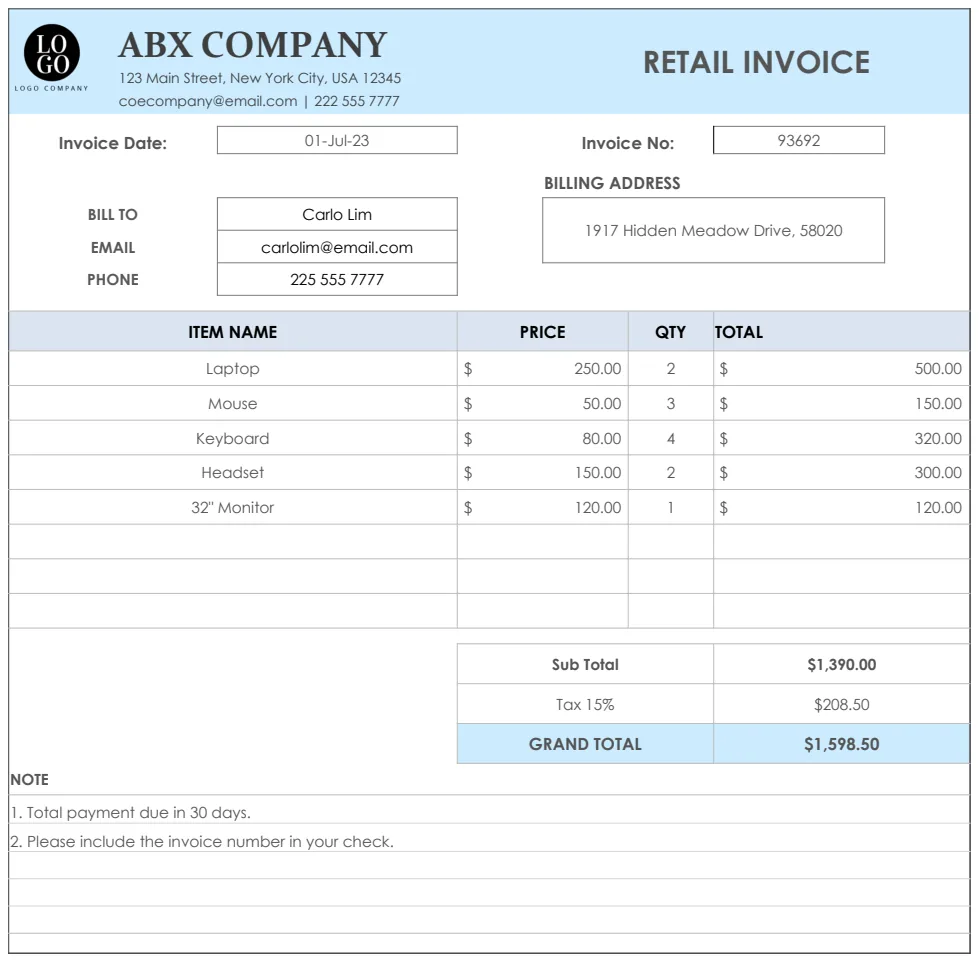979x962 pixels.
Task: Click the GRAND TOTAL label
Action: [x=585, y=744]
